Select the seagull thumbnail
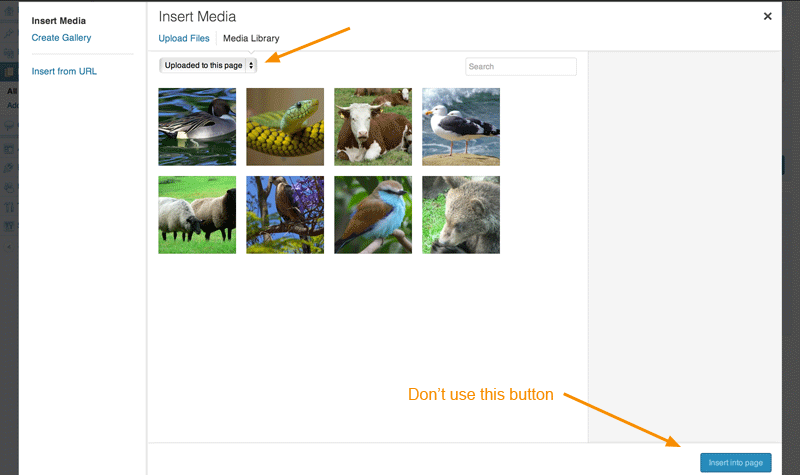The height and width of the screenshot is (475, 800). pyautogui.click(x=461, y=127)
